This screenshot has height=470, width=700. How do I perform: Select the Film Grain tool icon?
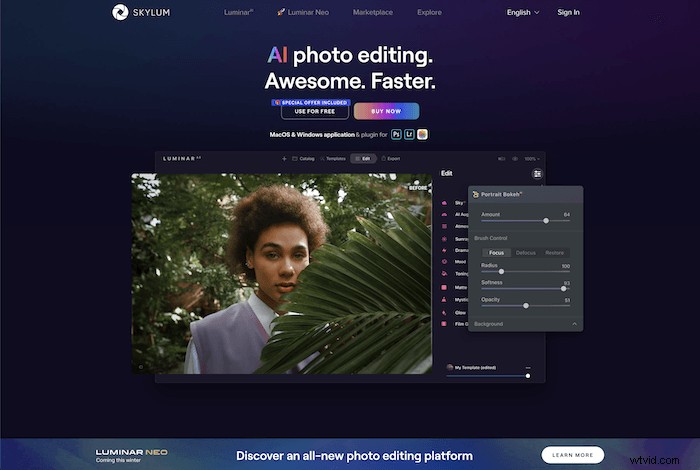444,324
